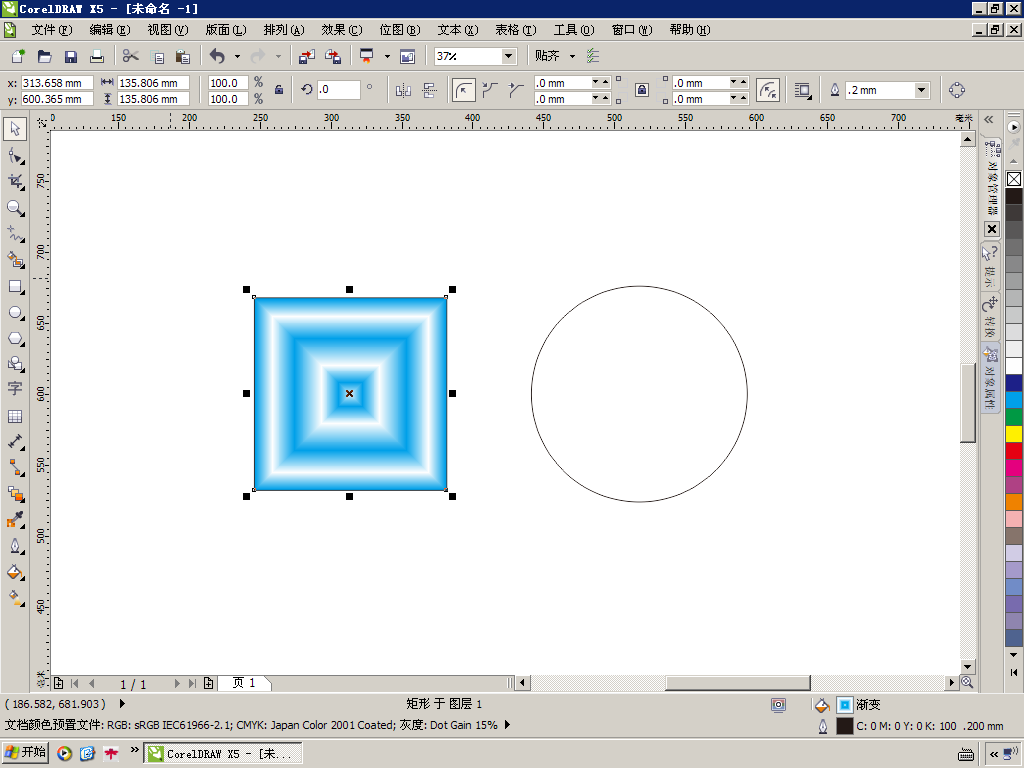This screenshot has width=1024, height=768.
Task: Open the 效果(C) menu
Action: (341, 30)
